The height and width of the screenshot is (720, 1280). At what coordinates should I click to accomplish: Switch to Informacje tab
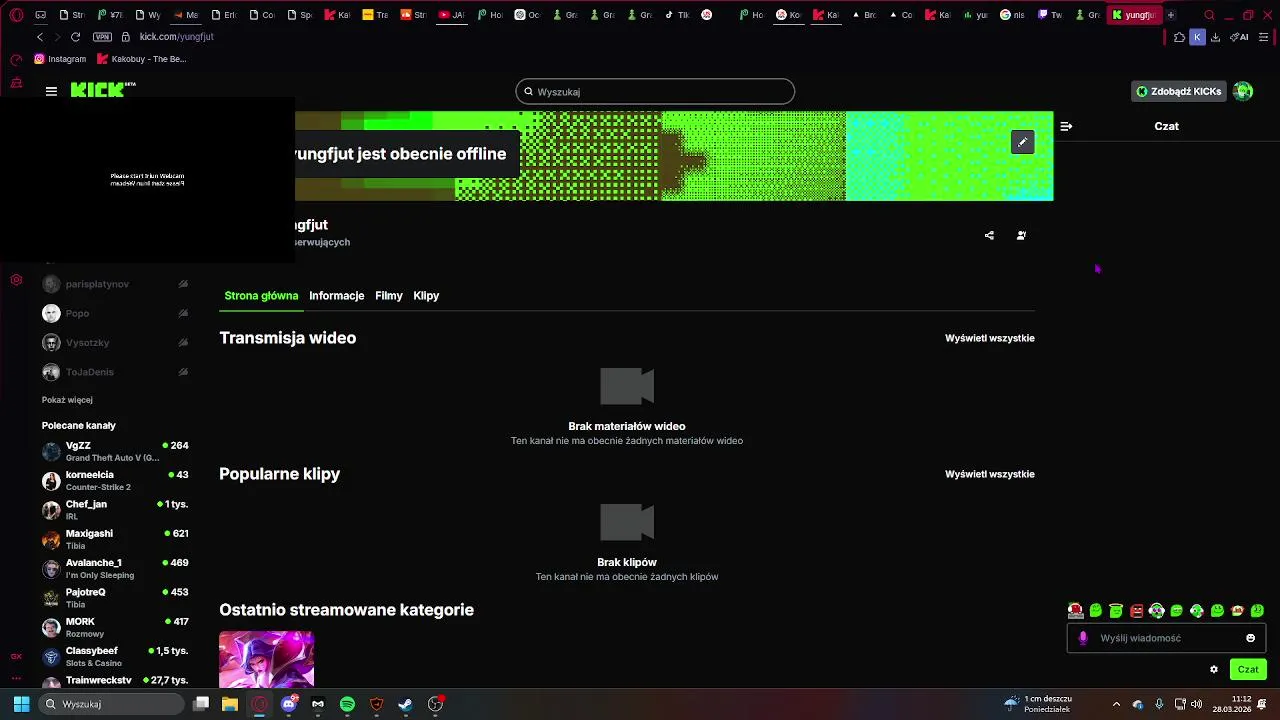click(x=336, y=296)
